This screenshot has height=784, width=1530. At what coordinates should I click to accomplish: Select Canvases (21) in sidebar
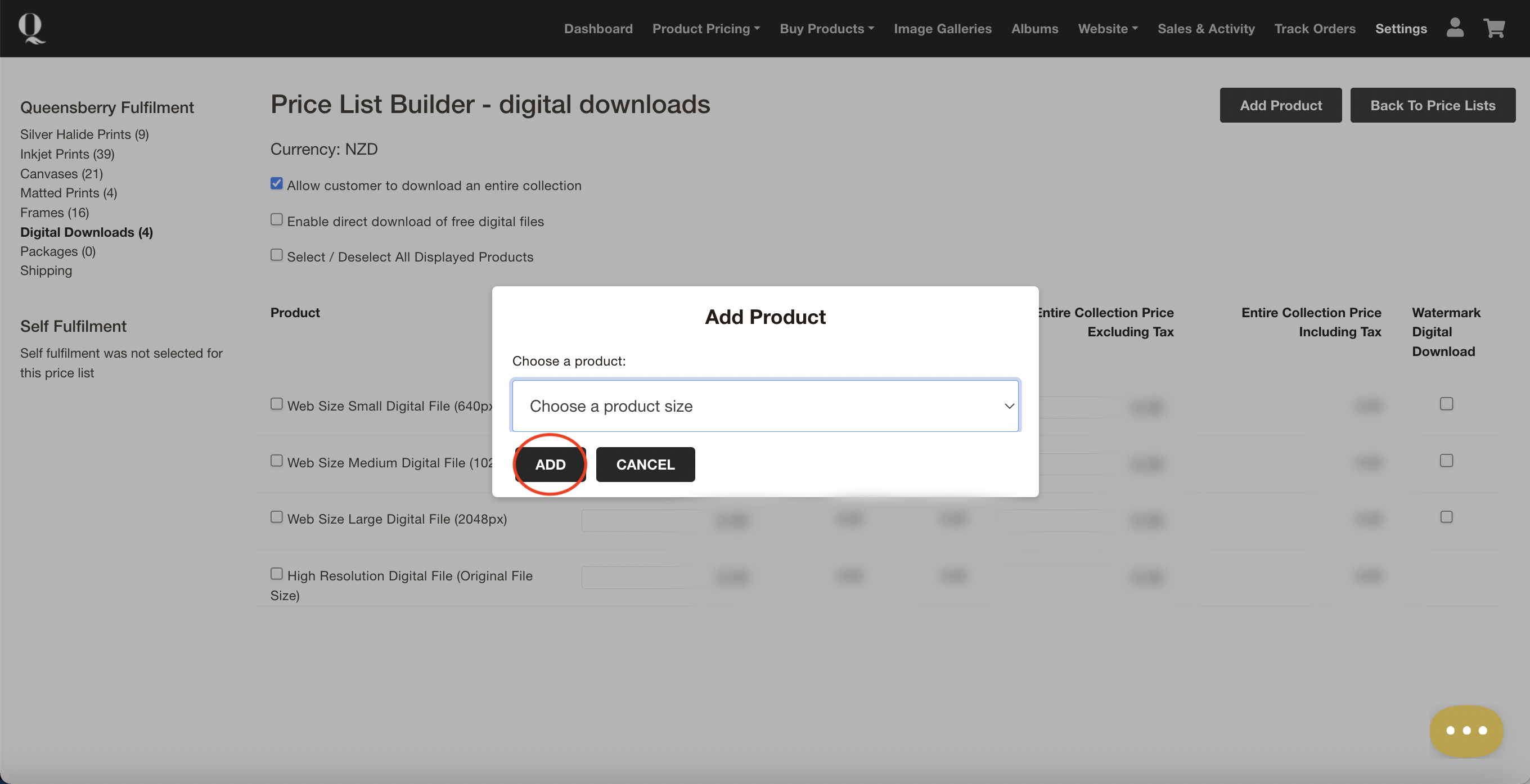(61, 173)
